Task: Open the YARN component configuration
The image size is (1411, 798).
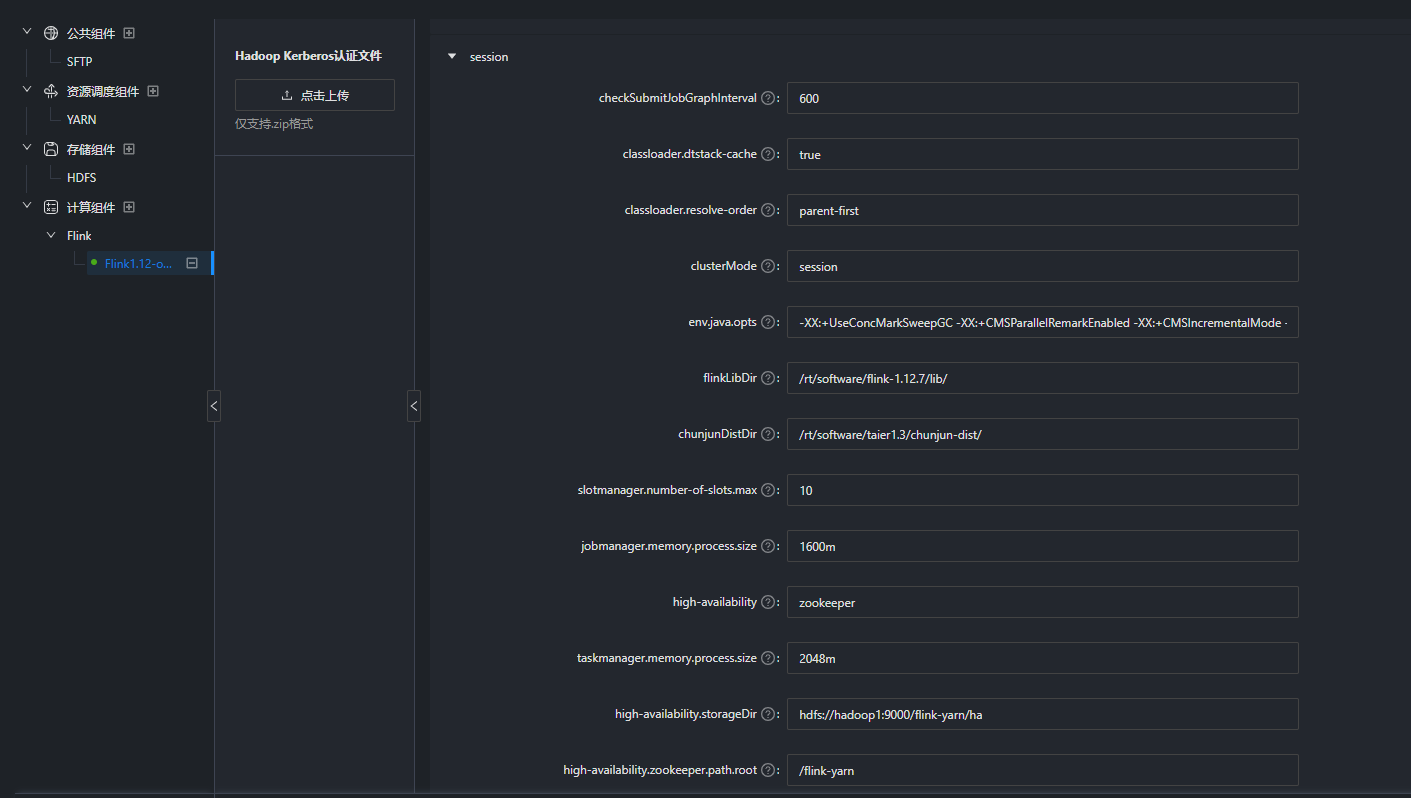Action: point(81,119)
